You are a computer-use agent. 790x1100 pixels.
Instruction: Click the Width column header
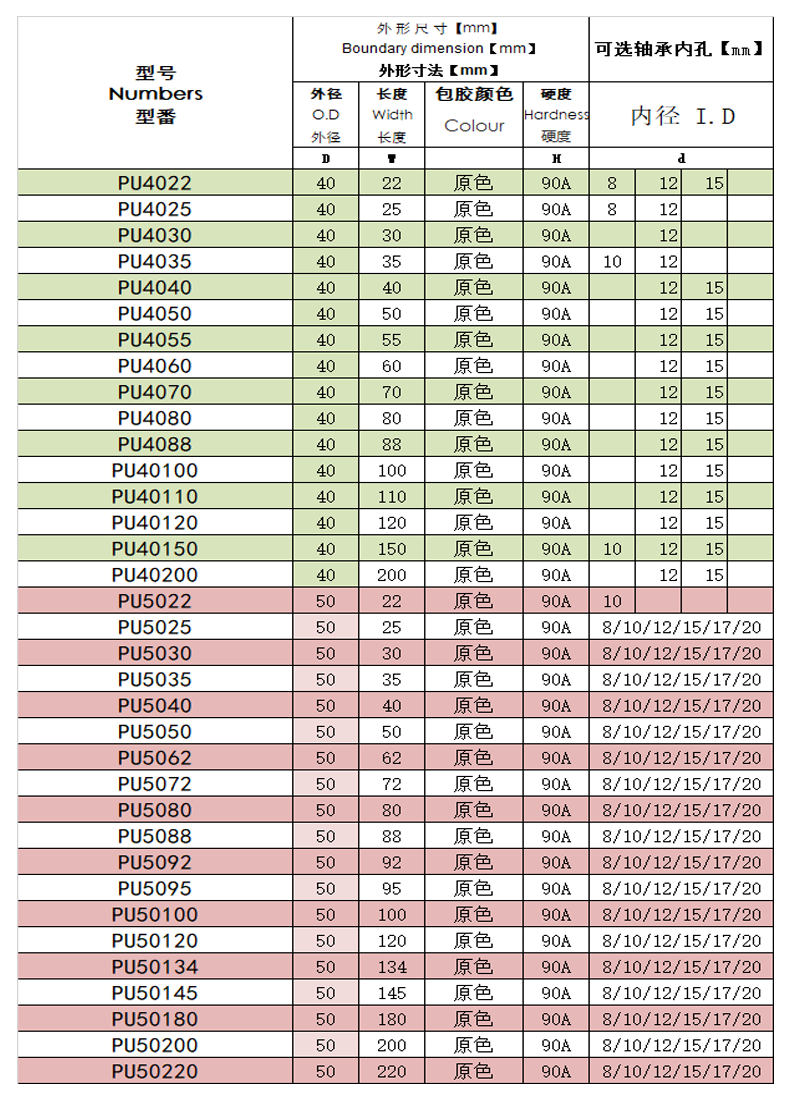[x=391, y=115]
